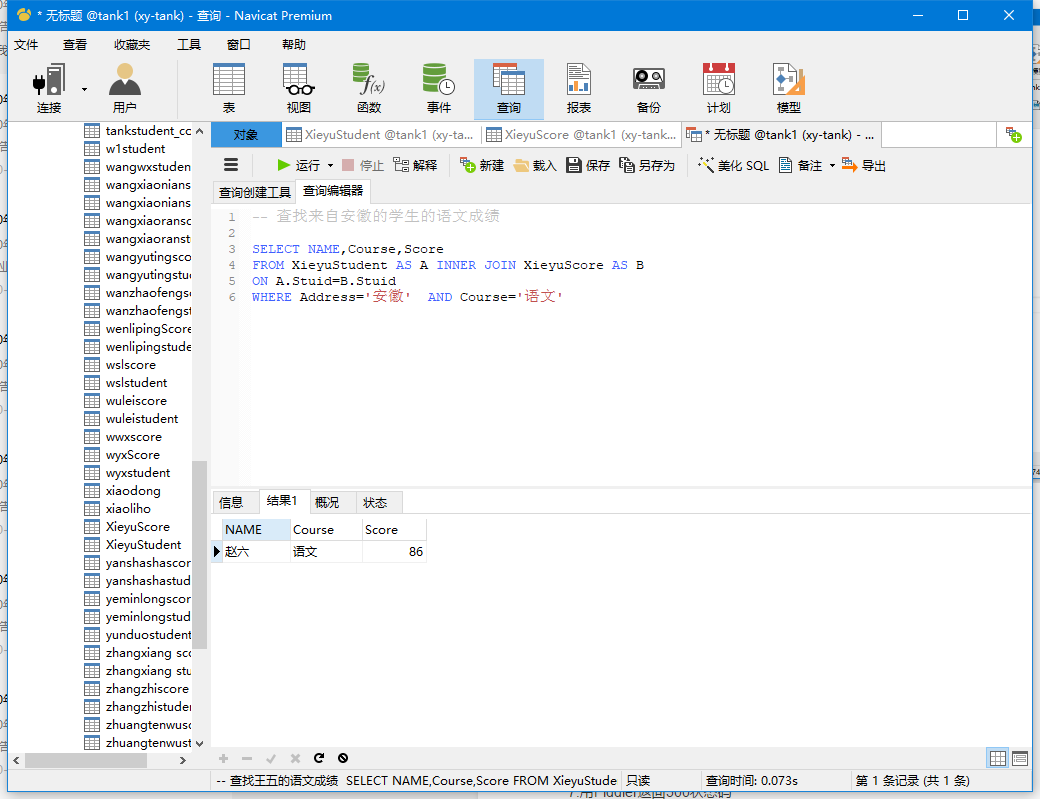Open the 模型 model tool
This screenshot has height=799, width=1040.
(x=789, y=88)
